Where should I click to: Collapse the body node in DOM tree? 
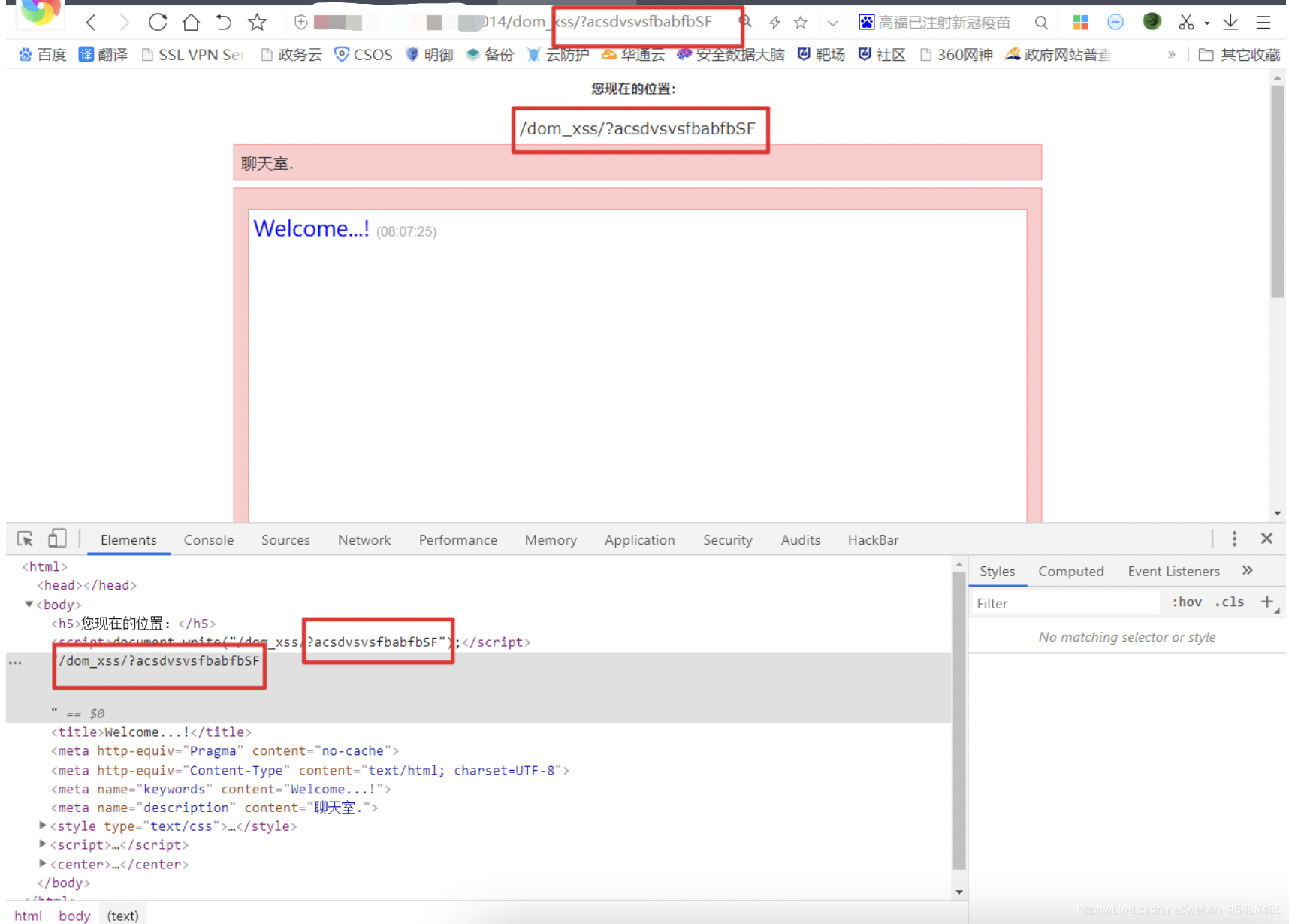click(x=29, y=604)
